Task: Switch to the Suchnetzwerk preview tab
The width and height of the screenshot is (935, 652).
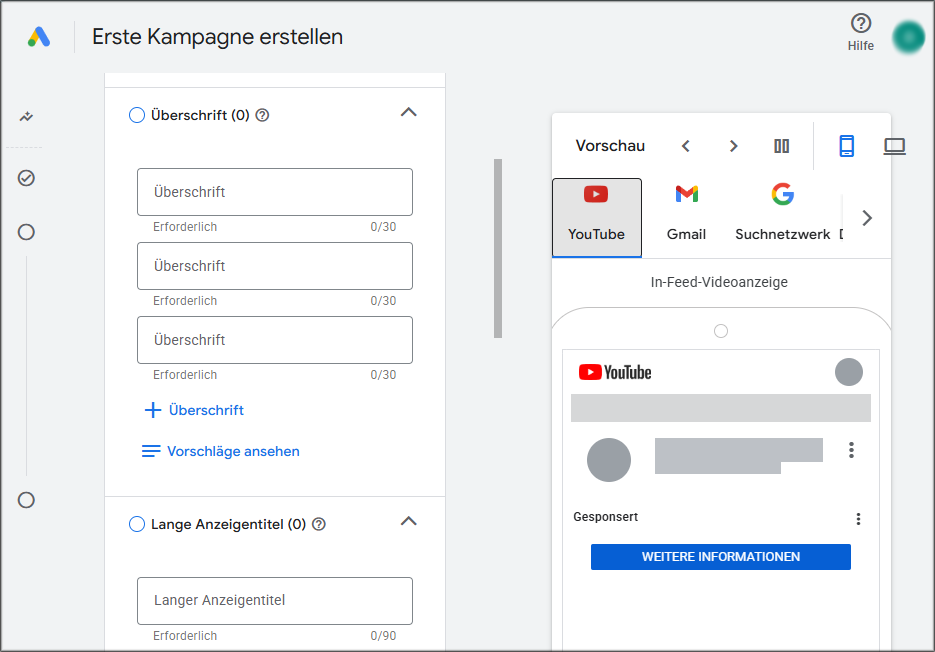Action: pos(783,213)
